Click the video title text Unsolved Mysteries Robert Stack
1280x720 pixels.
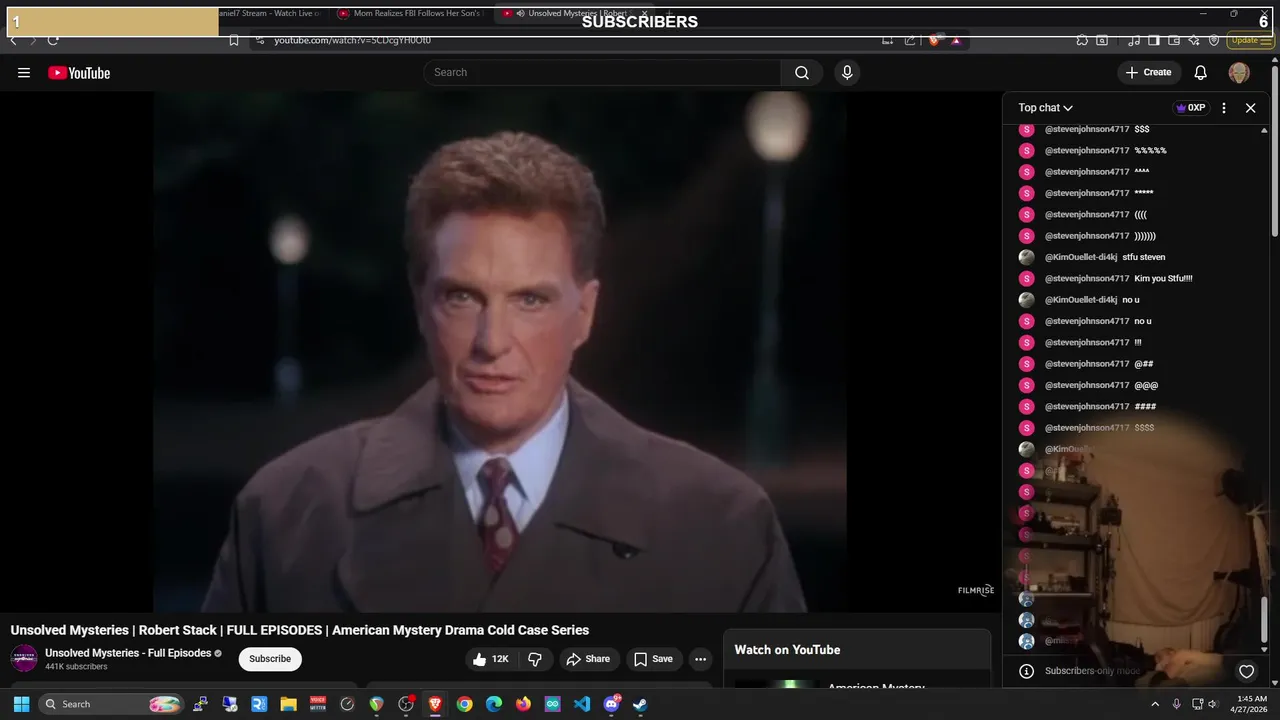pyautogui.click(x=300, y=630)
